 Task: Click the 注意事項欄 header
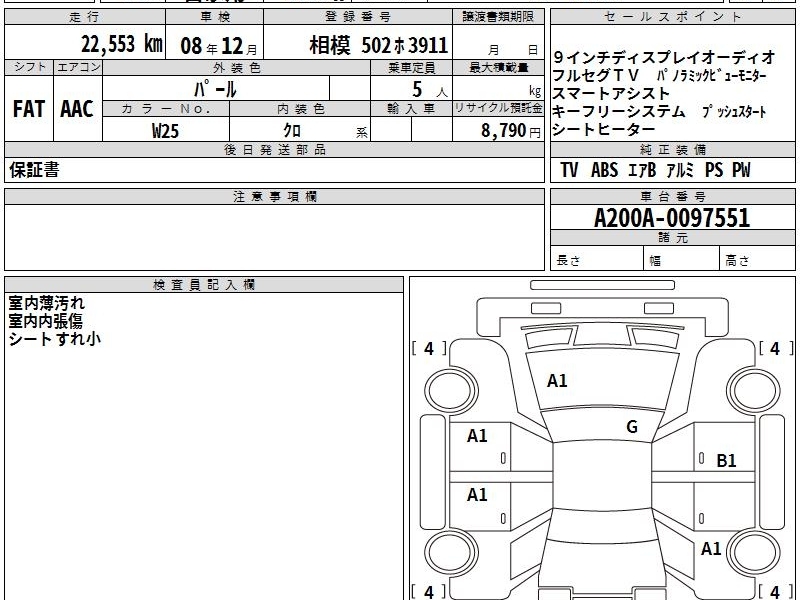coord(274,196)
